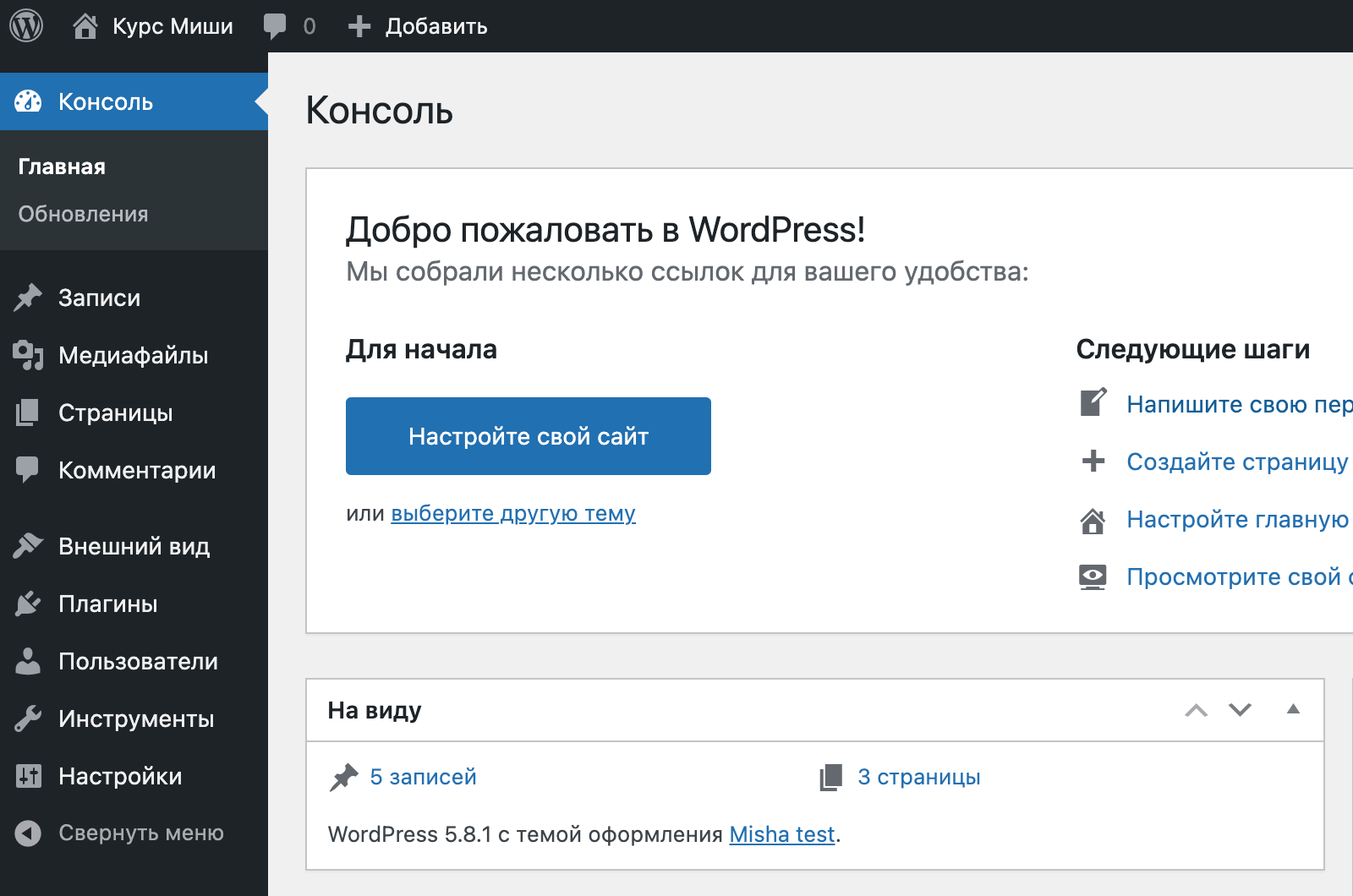Move the На виду widget up
This screenshot has height=896, width=1353.
[1197, 710]
